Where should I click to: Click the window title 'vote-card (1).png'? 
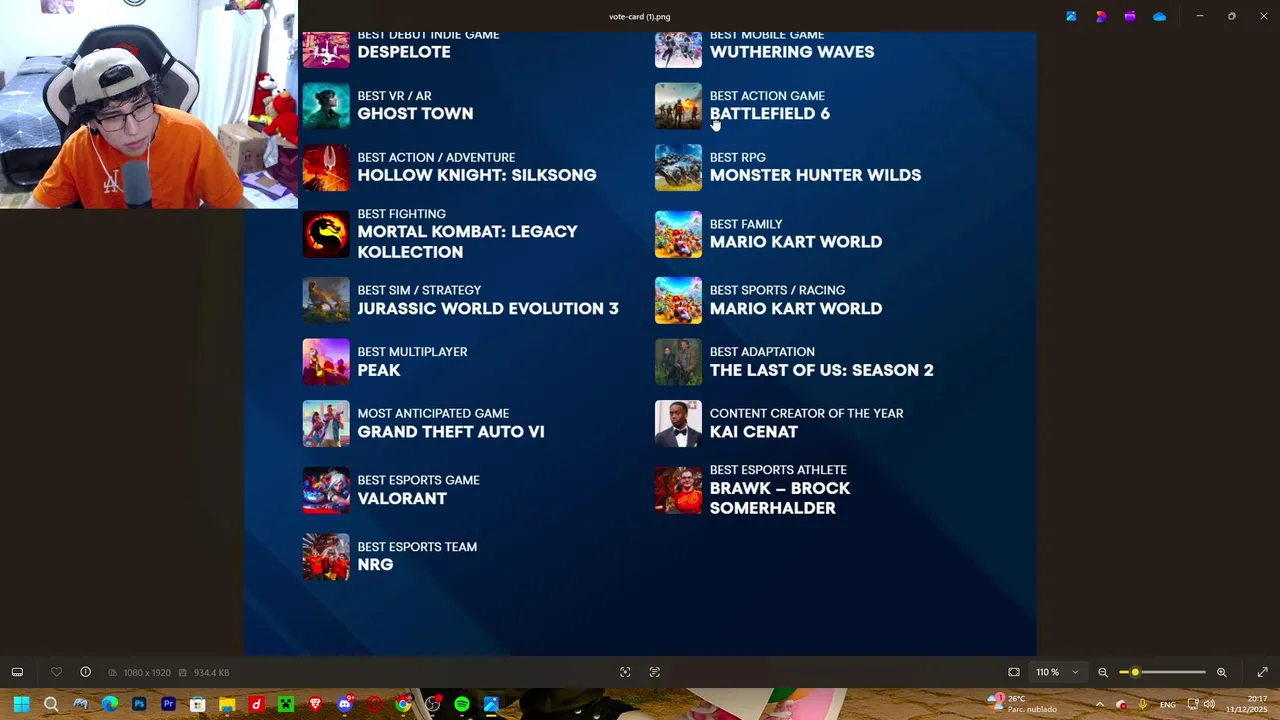point(640,16)
